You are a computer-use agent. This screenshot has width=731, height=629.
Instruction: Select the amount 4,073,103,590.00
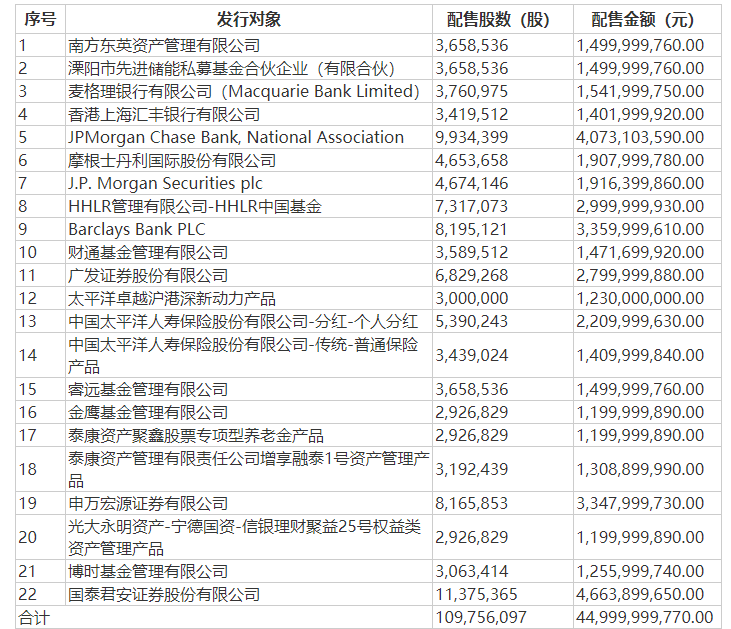point(640,137)
